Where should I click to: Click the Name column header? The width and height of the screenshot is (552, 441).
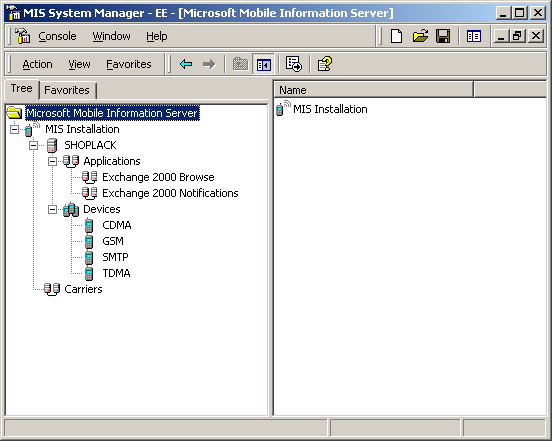click(374, 90)
